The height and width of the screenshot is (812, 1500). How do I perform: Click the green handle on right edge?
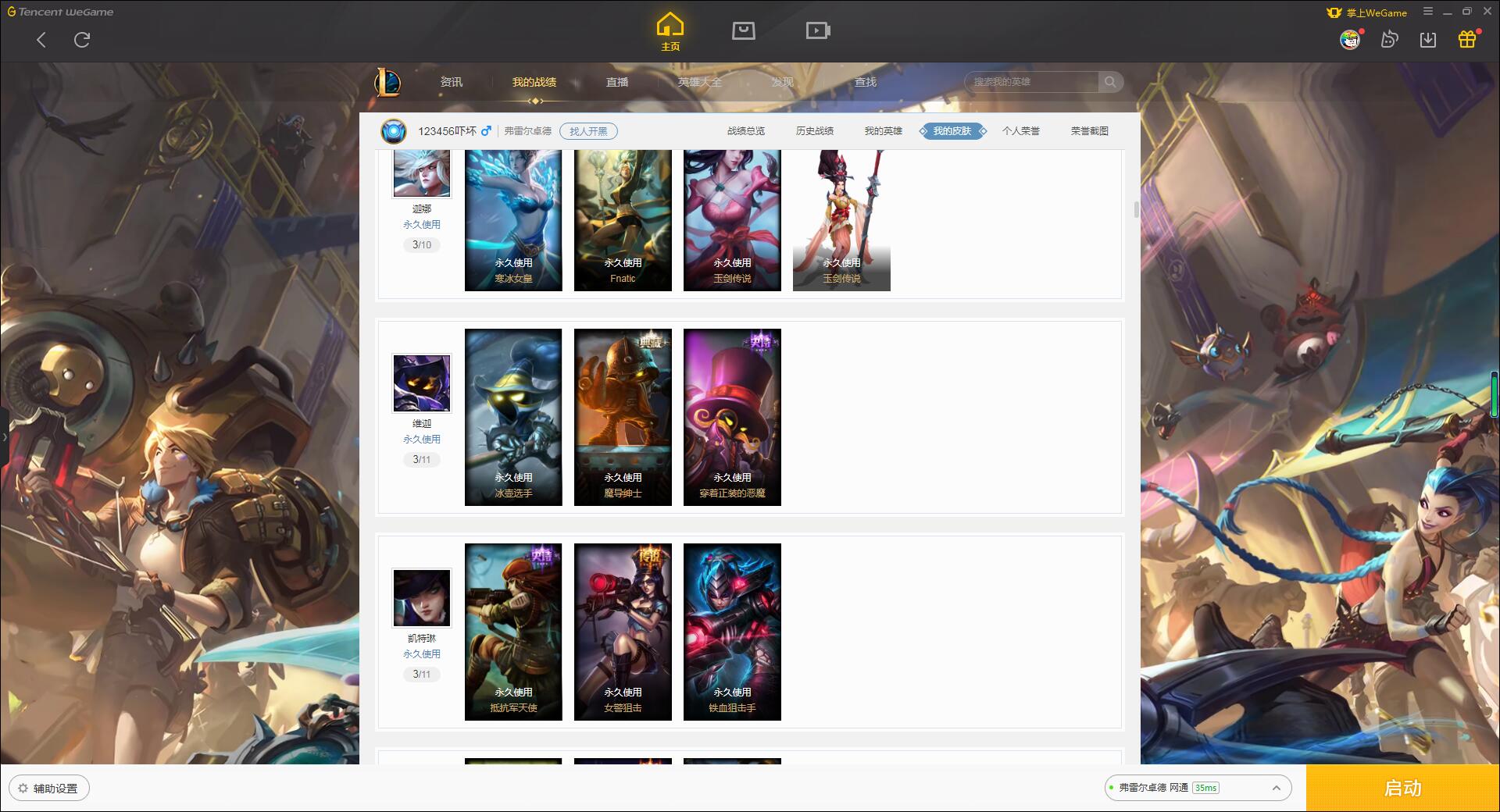pos(1495,395)
